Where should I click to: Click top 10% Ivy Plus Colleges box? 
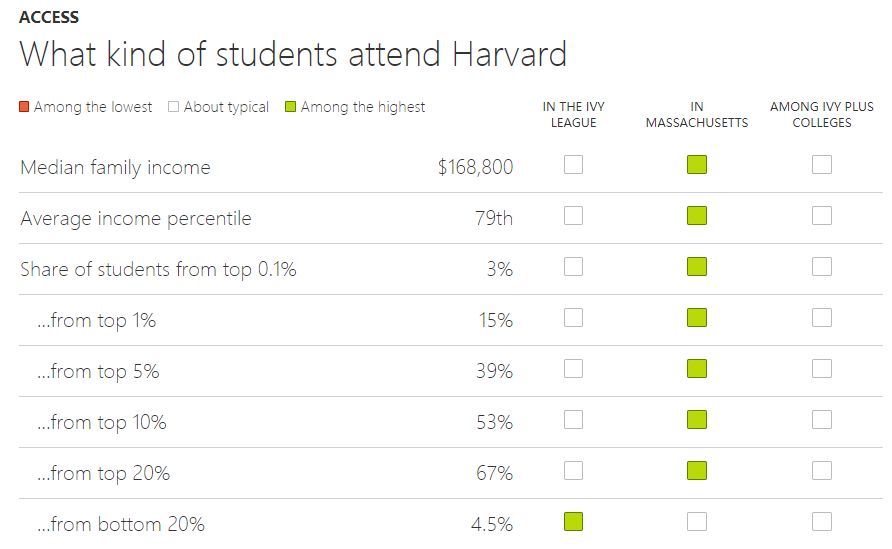point(822,419)
